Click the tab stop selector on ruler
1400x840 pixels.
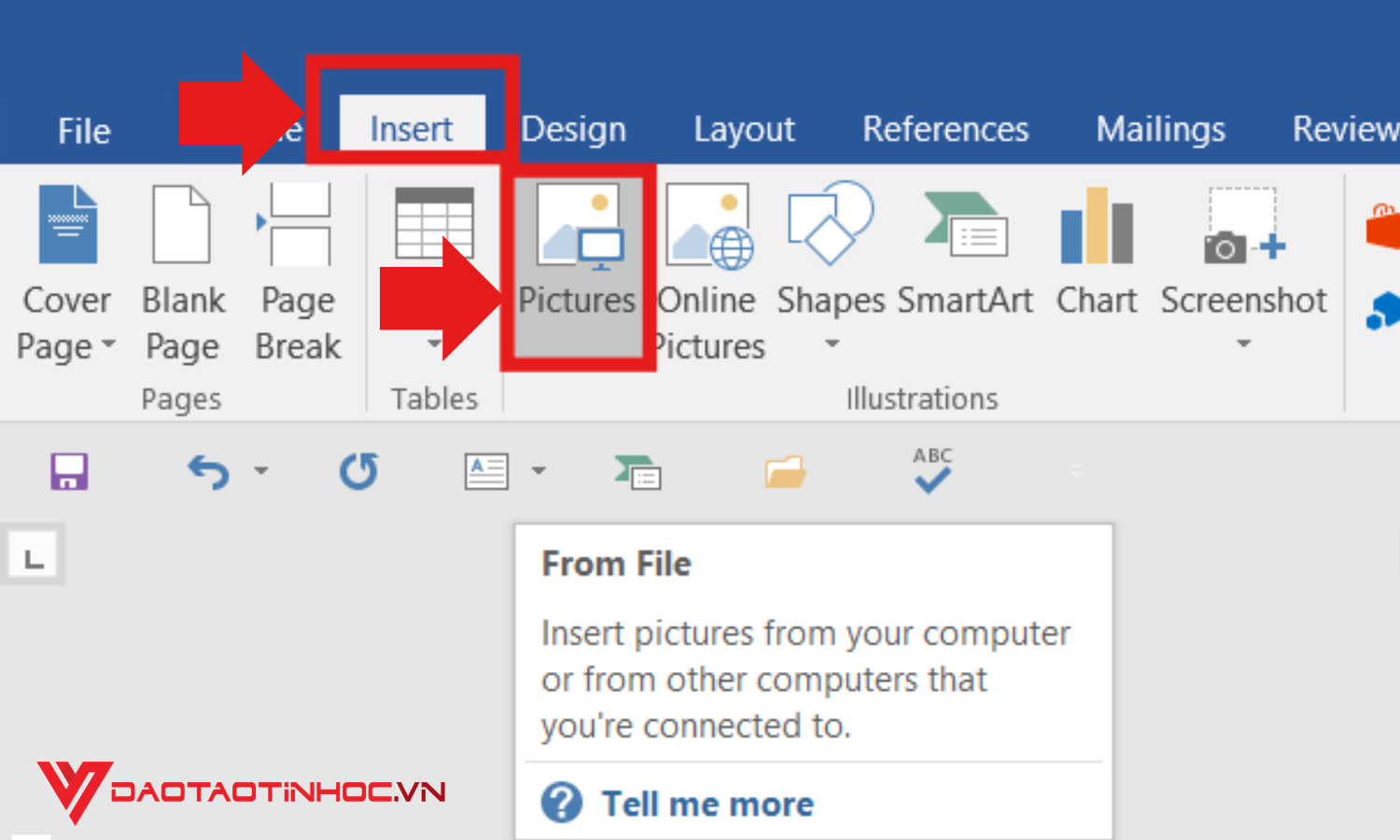(34, 558)
